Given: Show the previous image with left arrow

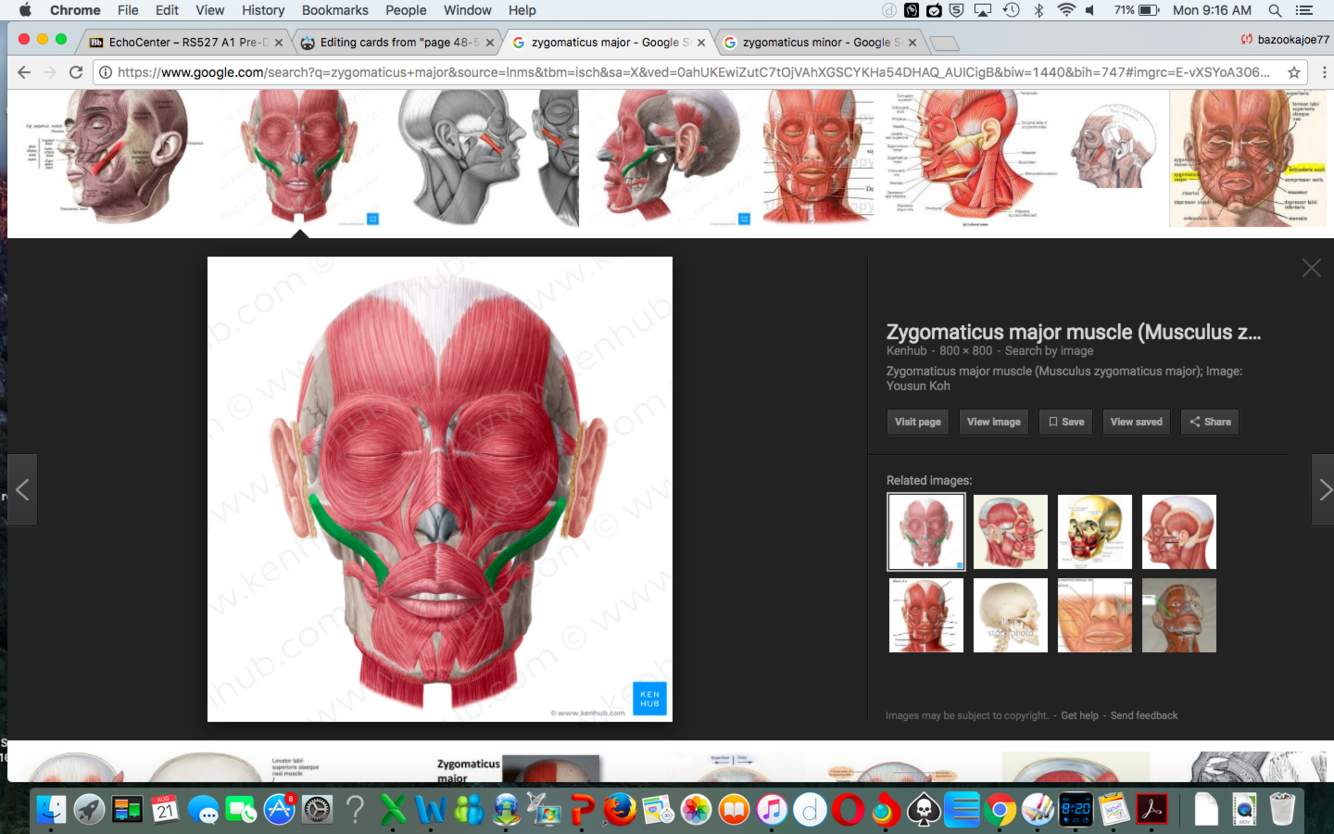Looking at the screenshot, I should point(22,490).
